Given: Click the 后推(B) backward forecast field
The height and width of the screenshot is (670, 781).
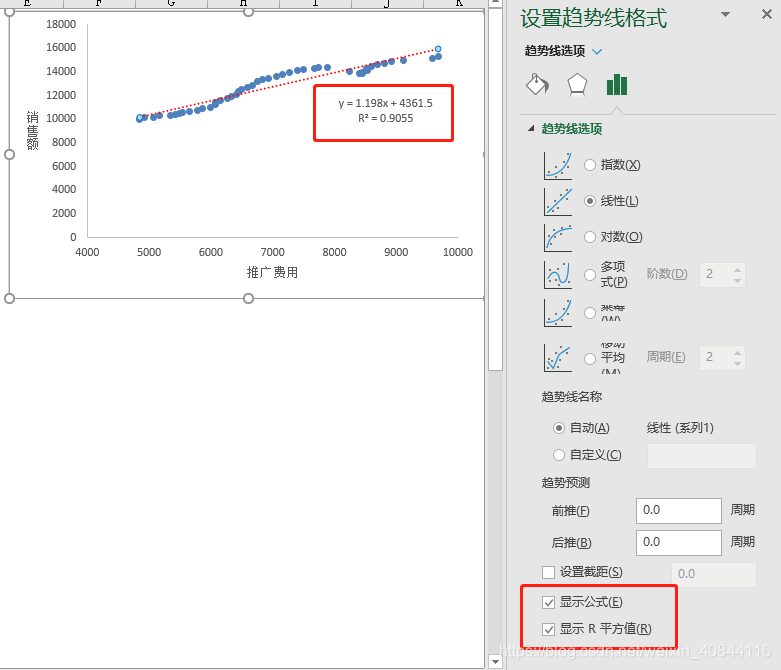Looking at the screenshot, I should coord(678,542).
